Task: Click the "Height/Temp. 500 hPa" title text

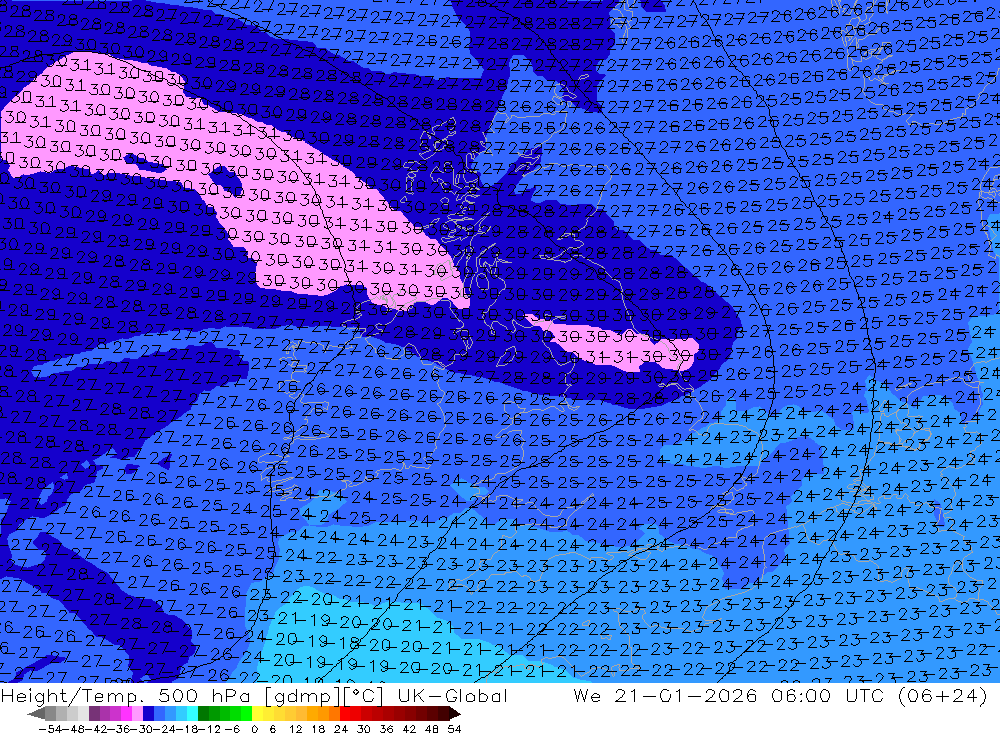Action: click(x=126, y=695)
